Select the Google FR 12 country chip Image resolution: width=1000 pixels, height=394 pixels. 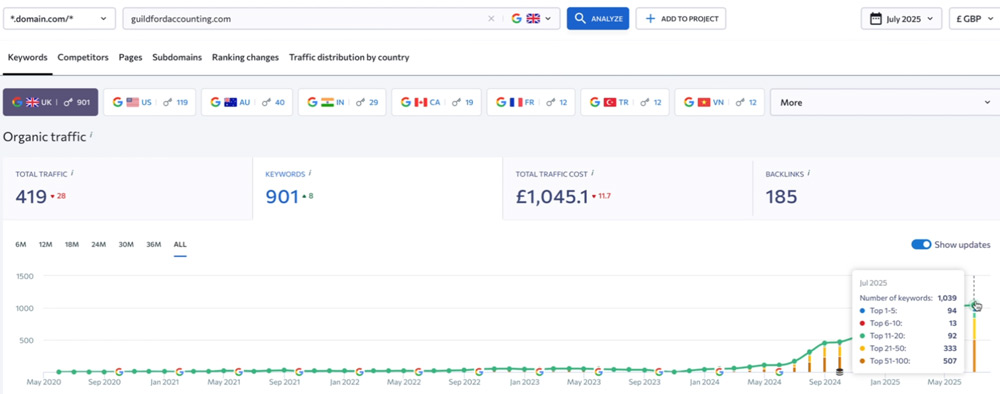point(531,102)
